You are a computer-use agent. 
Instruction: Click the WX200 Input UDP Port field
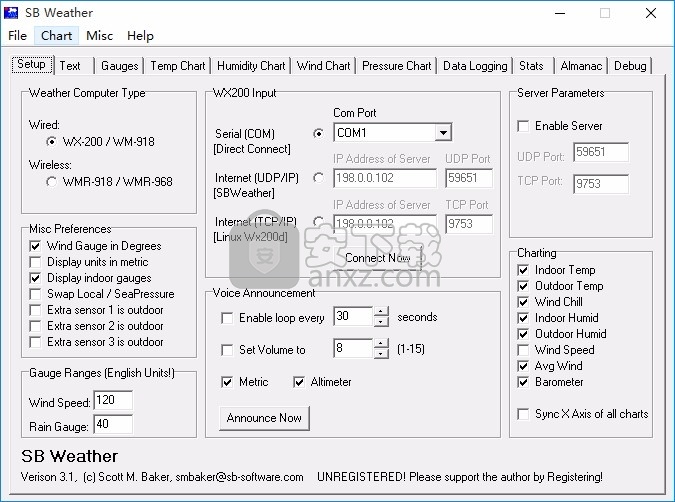pos(469,178)
